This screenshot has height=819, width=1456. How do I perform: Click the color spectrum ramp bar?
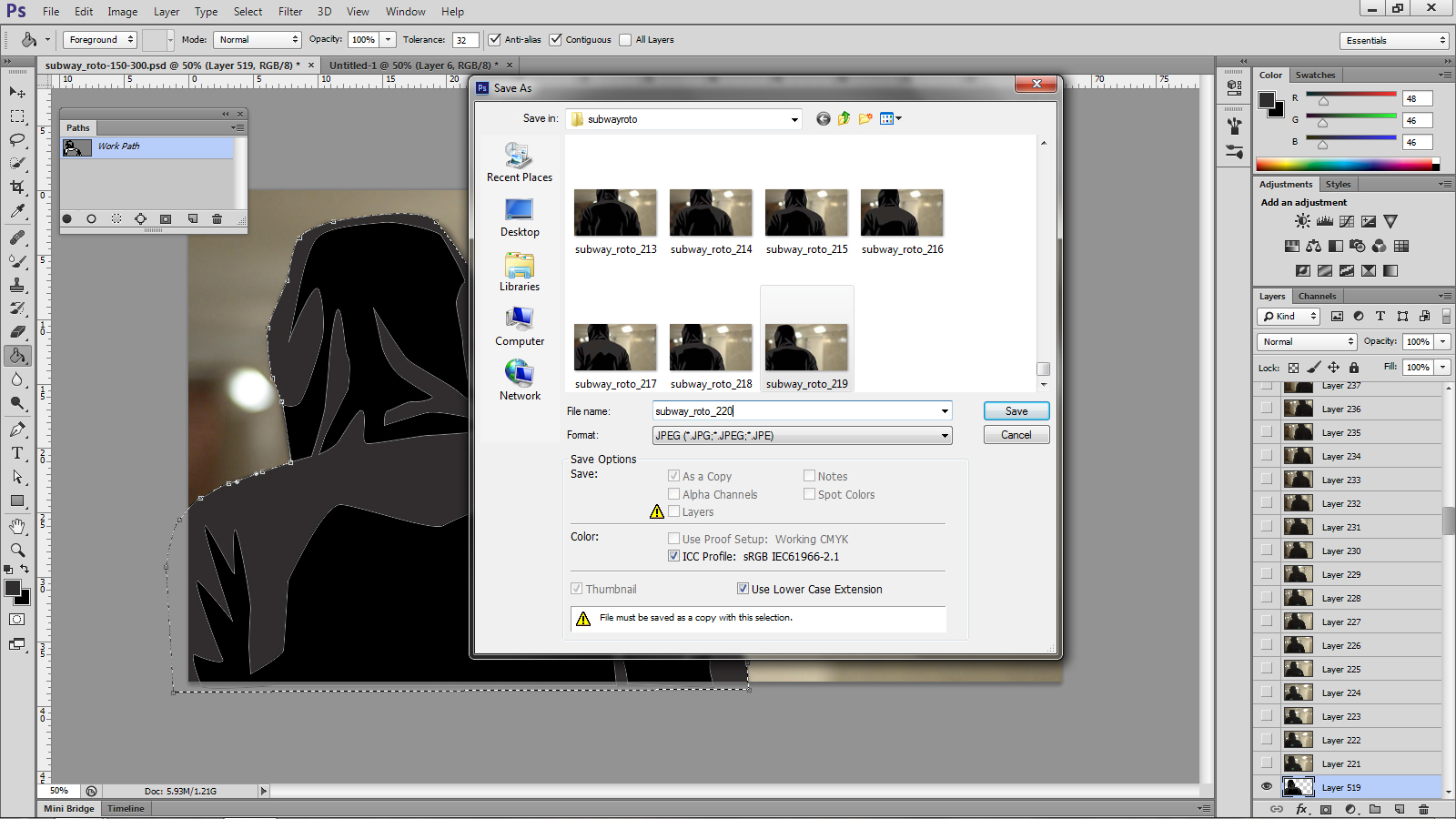[1343, 165]
